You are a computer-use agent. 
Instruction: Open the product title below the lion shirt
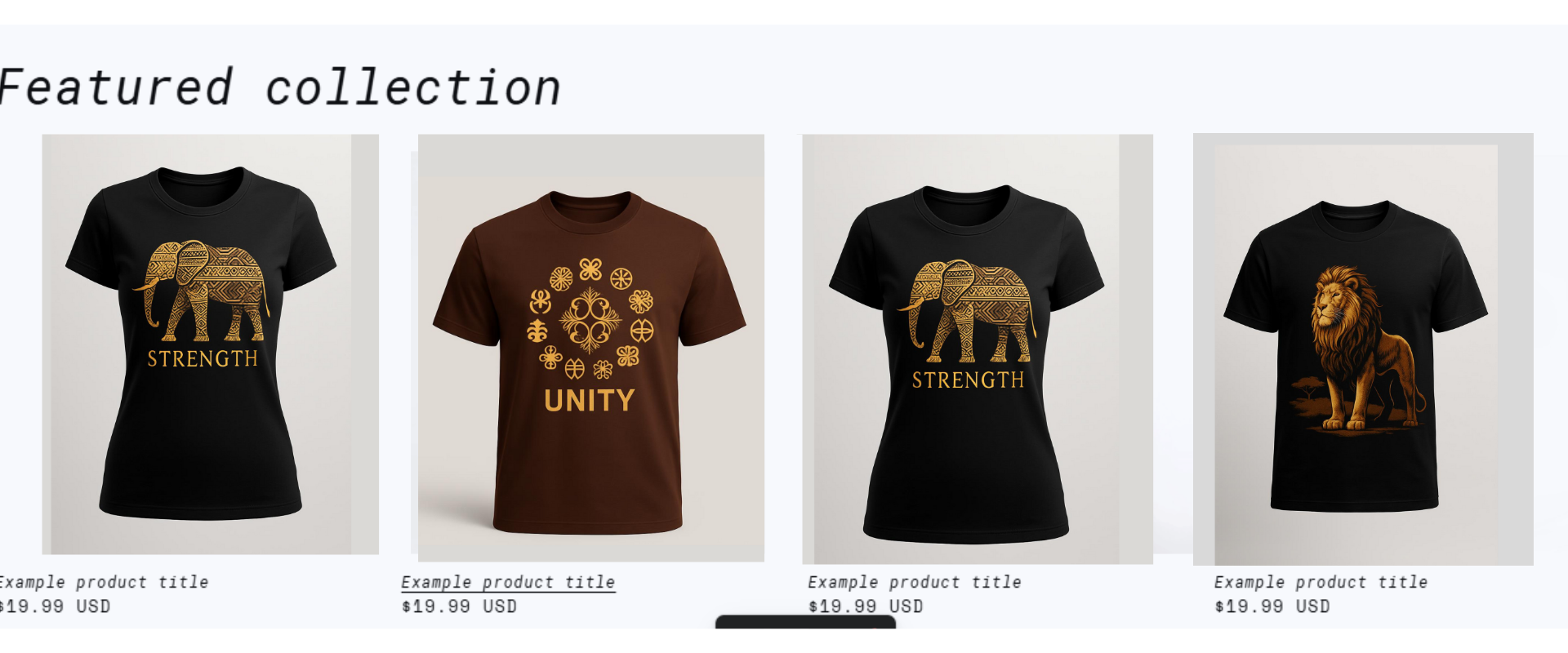click(1321, 582)
